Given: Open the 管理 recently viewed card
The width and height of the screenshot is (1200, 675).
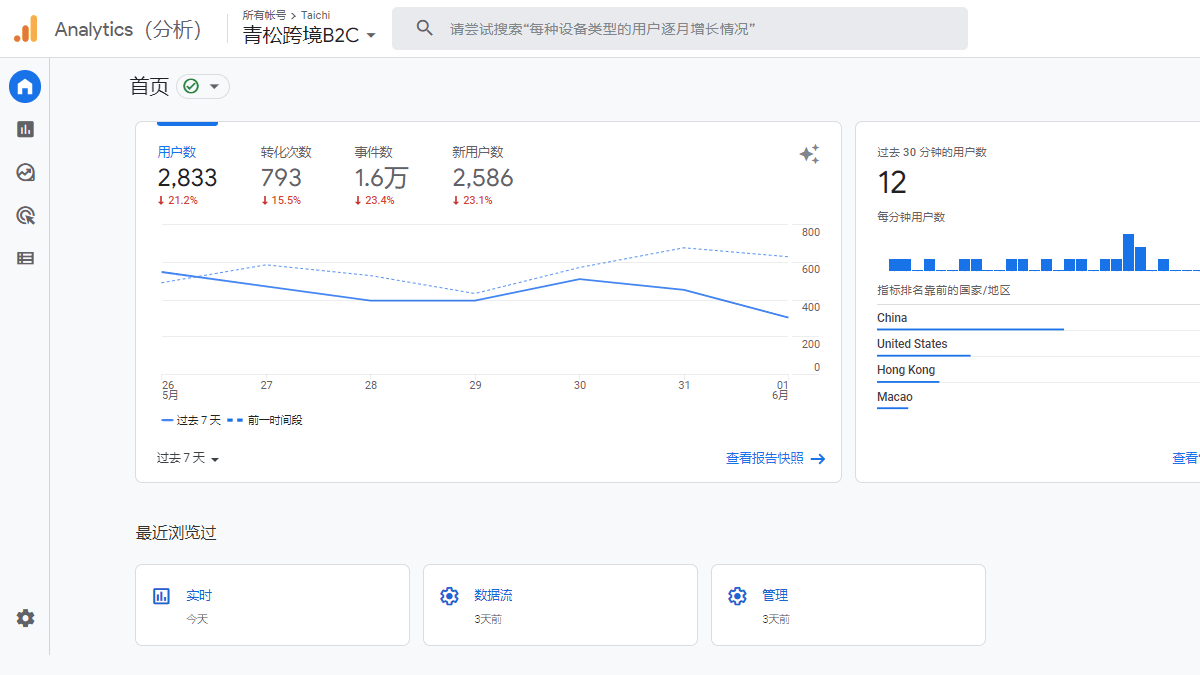Looking at the screenshot, I should coord(848,605).
